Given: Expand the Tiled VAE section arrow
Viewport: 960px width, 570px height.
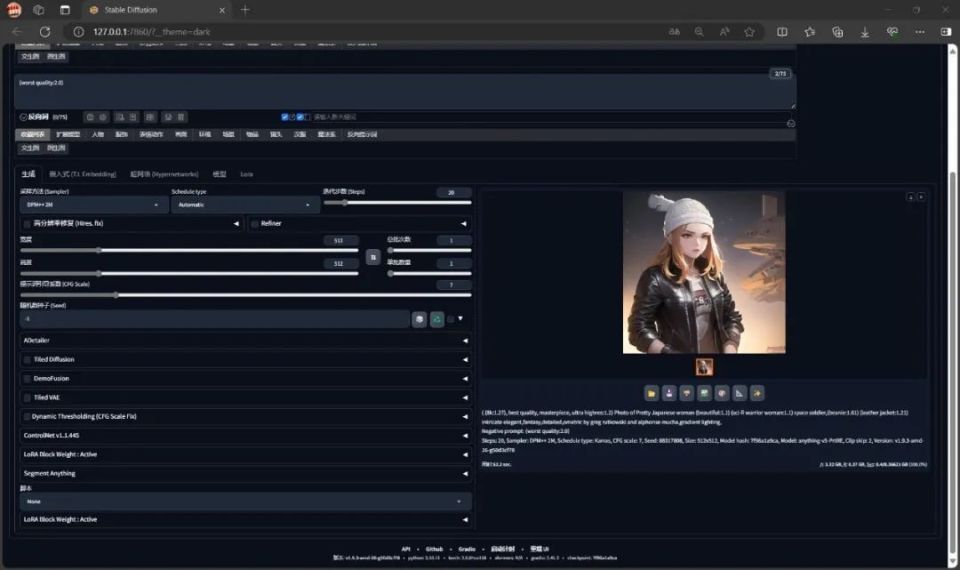Looking at the screenshot, I should (x=465, y=398).
